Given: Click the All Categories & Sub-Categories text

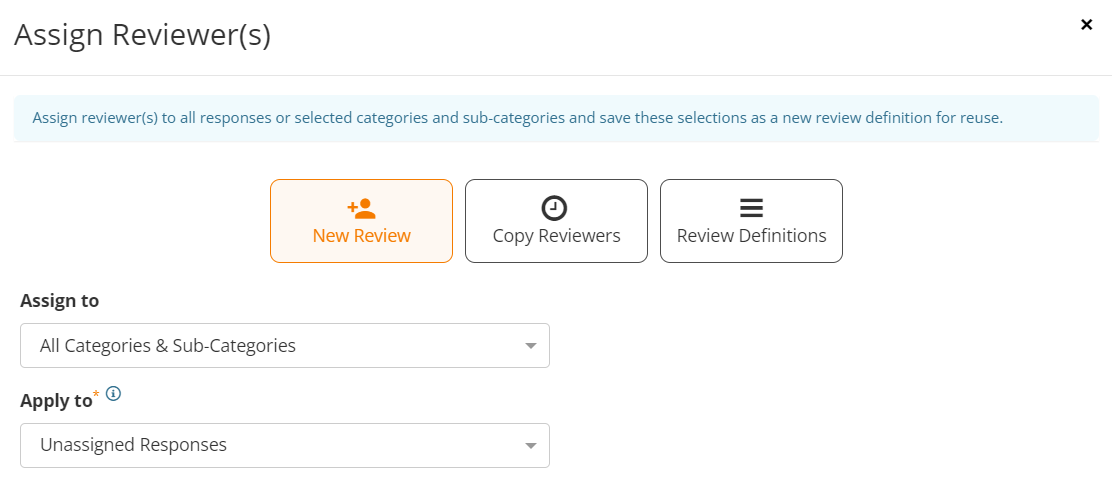Looking at the screenshot, I should pyautogui.click(x=168, y=346).
